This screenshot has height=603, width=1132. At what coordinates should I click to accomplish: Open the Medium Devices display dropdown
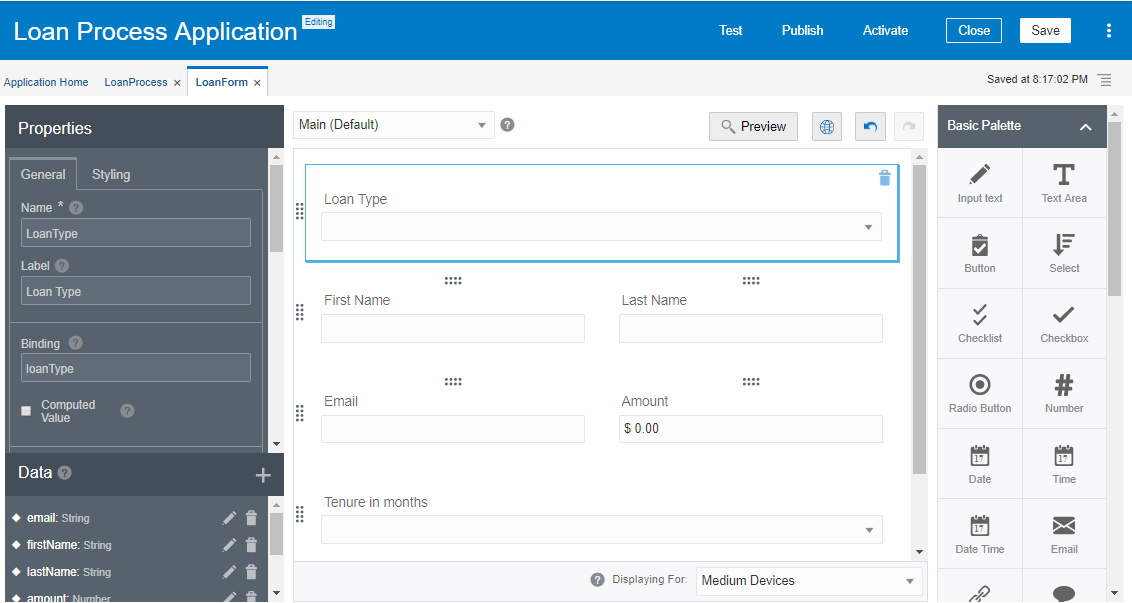[x=809, y=581]
